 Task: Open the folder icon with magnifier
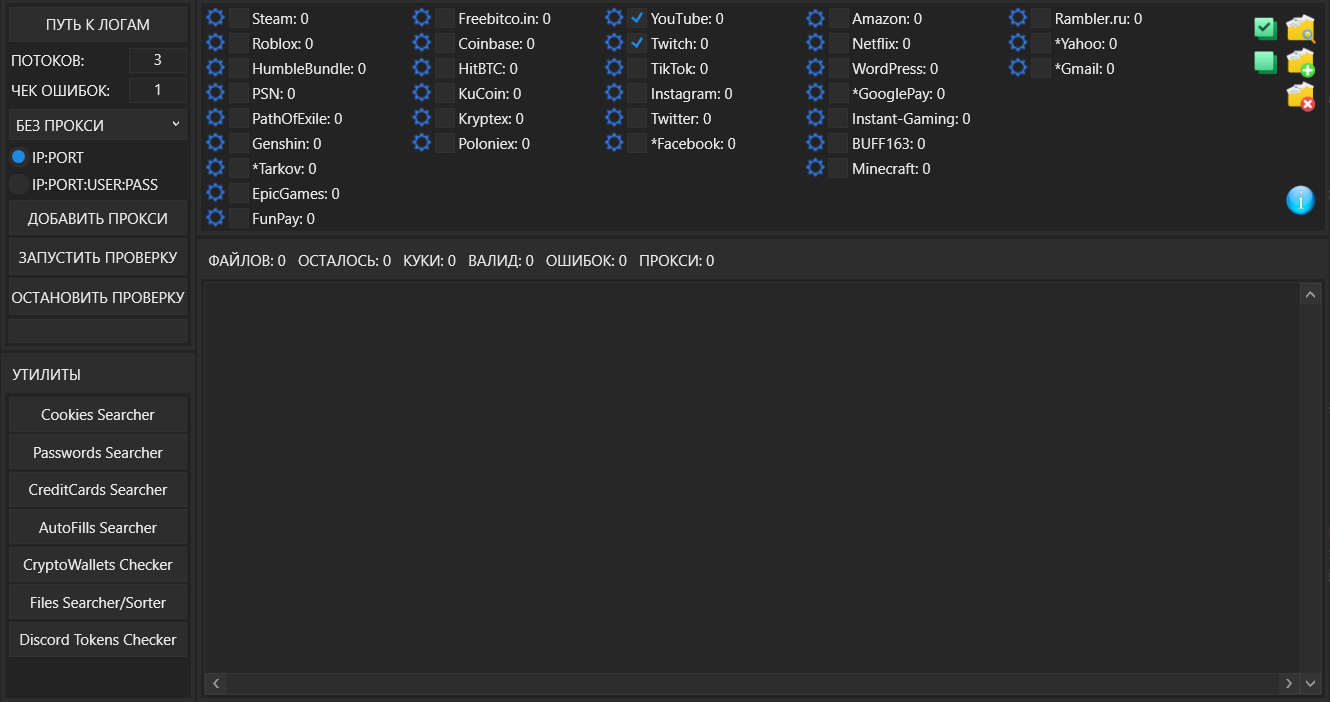(x=1300, y=28)
